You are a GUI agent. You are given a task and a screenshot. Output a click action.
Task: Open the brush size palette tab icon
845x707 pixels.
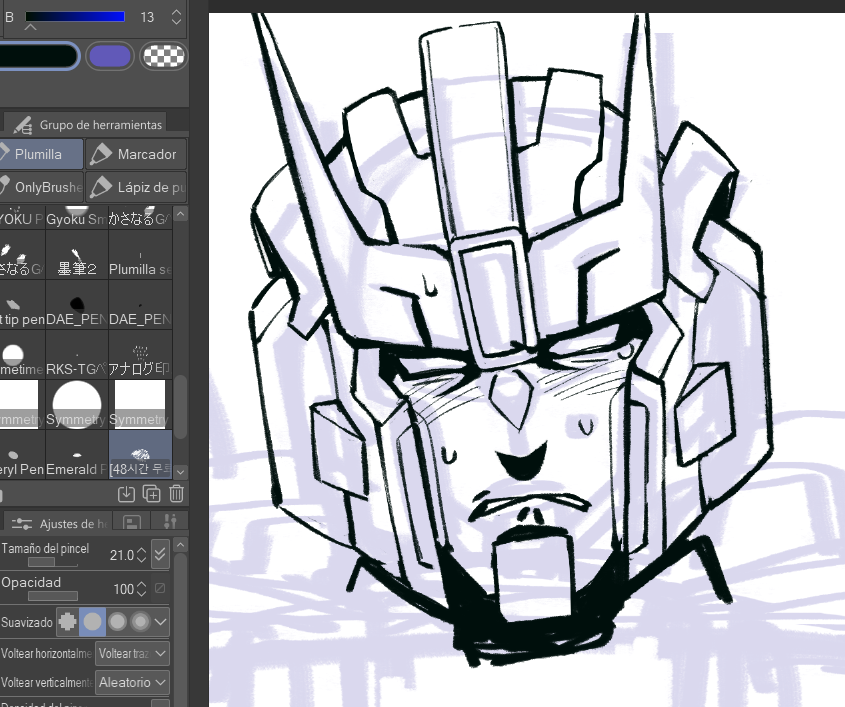[132, 522]
